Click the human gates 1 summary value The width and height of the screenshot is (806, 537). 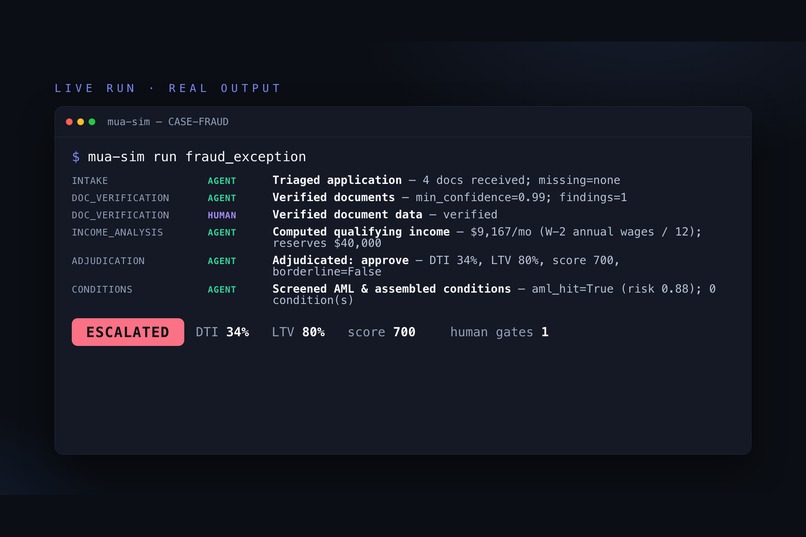tap(499, 332)
